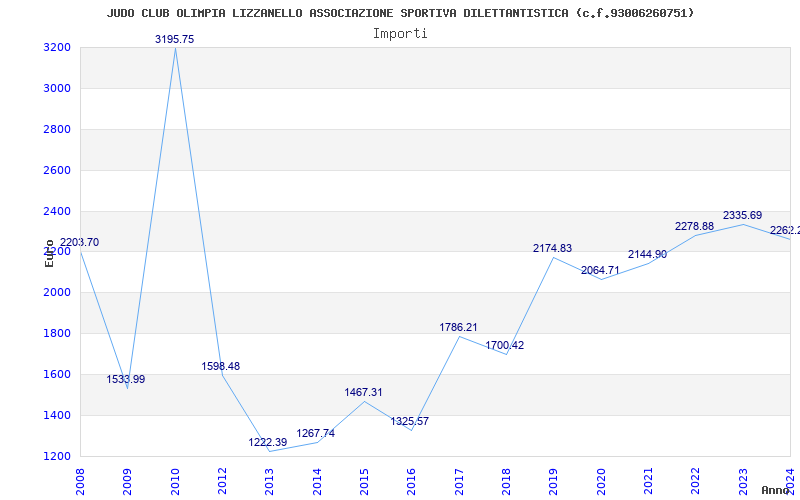Click the 2021 x-axis year

(648, 482)
